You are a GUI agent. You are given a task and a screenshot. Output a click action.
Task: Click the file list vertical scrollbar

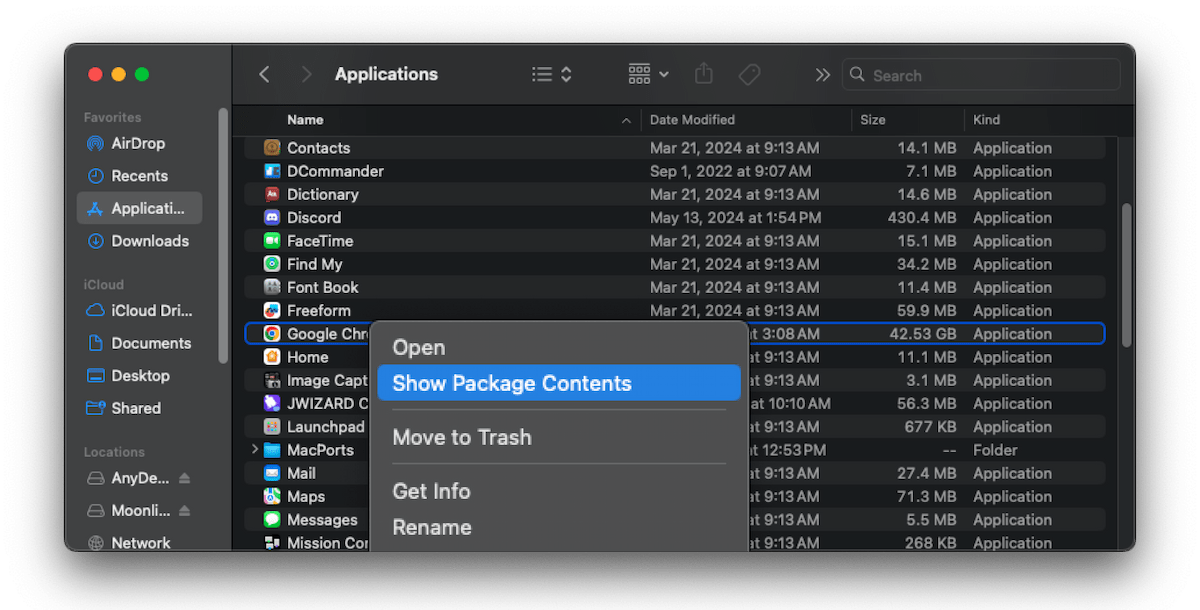click(1127, 275)
